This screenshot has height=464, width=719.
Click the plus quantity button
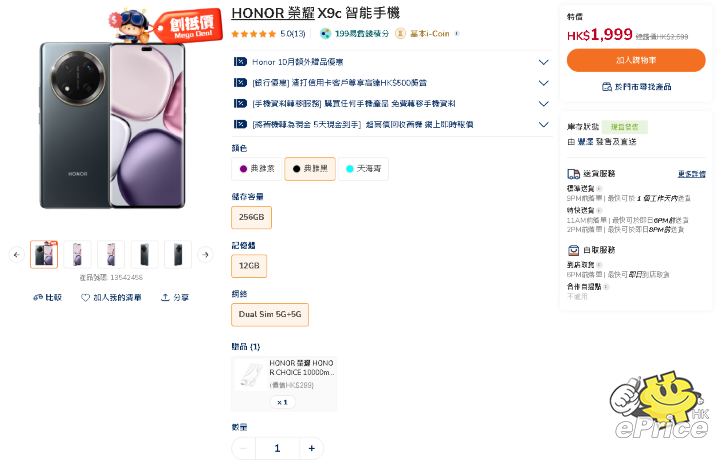click(311, 448)
